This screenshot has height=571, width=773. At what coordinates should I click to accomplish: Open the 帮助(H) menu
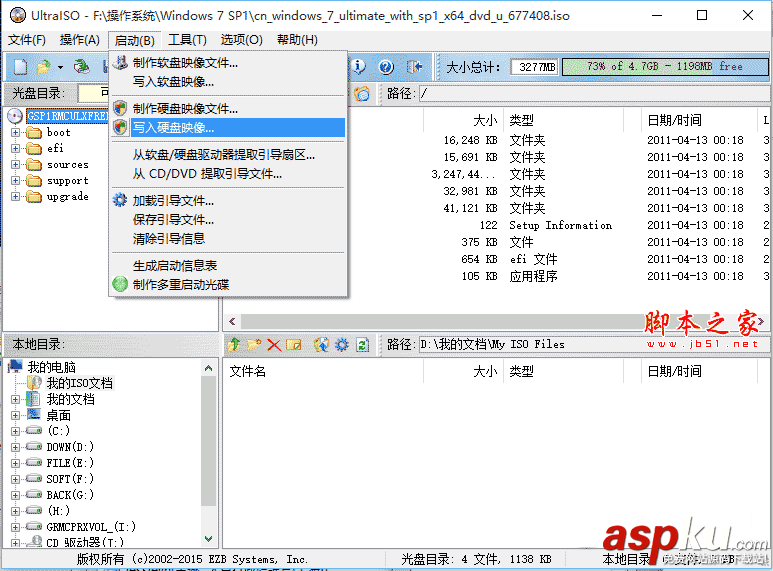(x=297, y=39)
